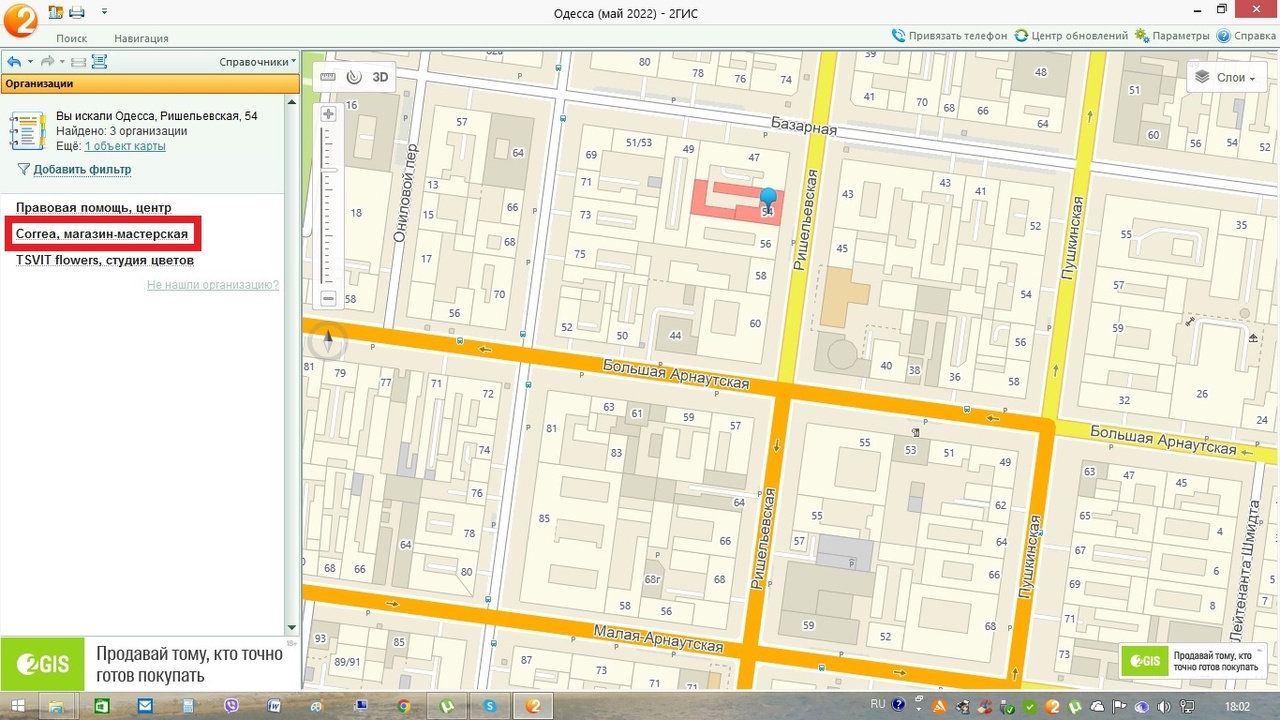Viewport: 1280px width, 720px height.
Task: Click the «Большая Арнаутская» street label in map center
Action: pos(676,375)
